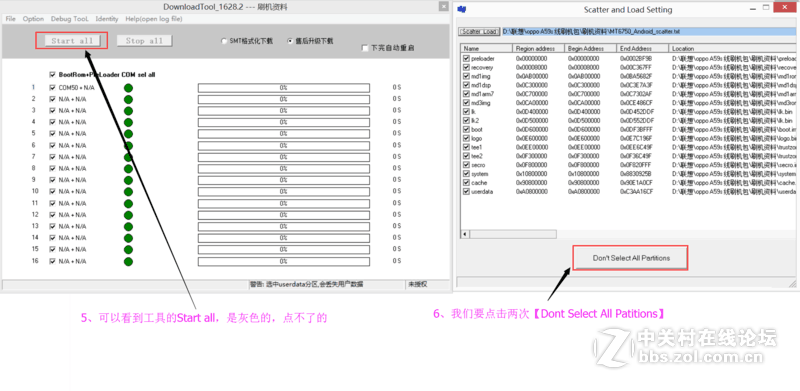Click the progress bar of port 16
This screenshot has height=391, width=800.
click(284, 261)
